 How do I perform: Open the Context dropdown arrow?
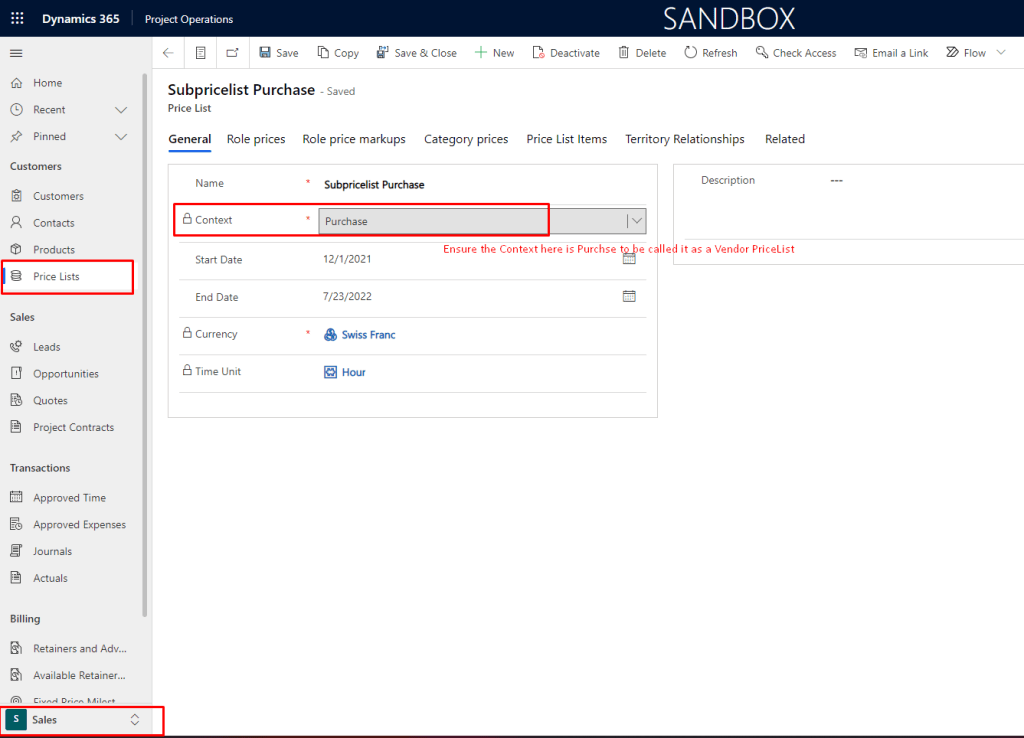click(x=636, y=221)
